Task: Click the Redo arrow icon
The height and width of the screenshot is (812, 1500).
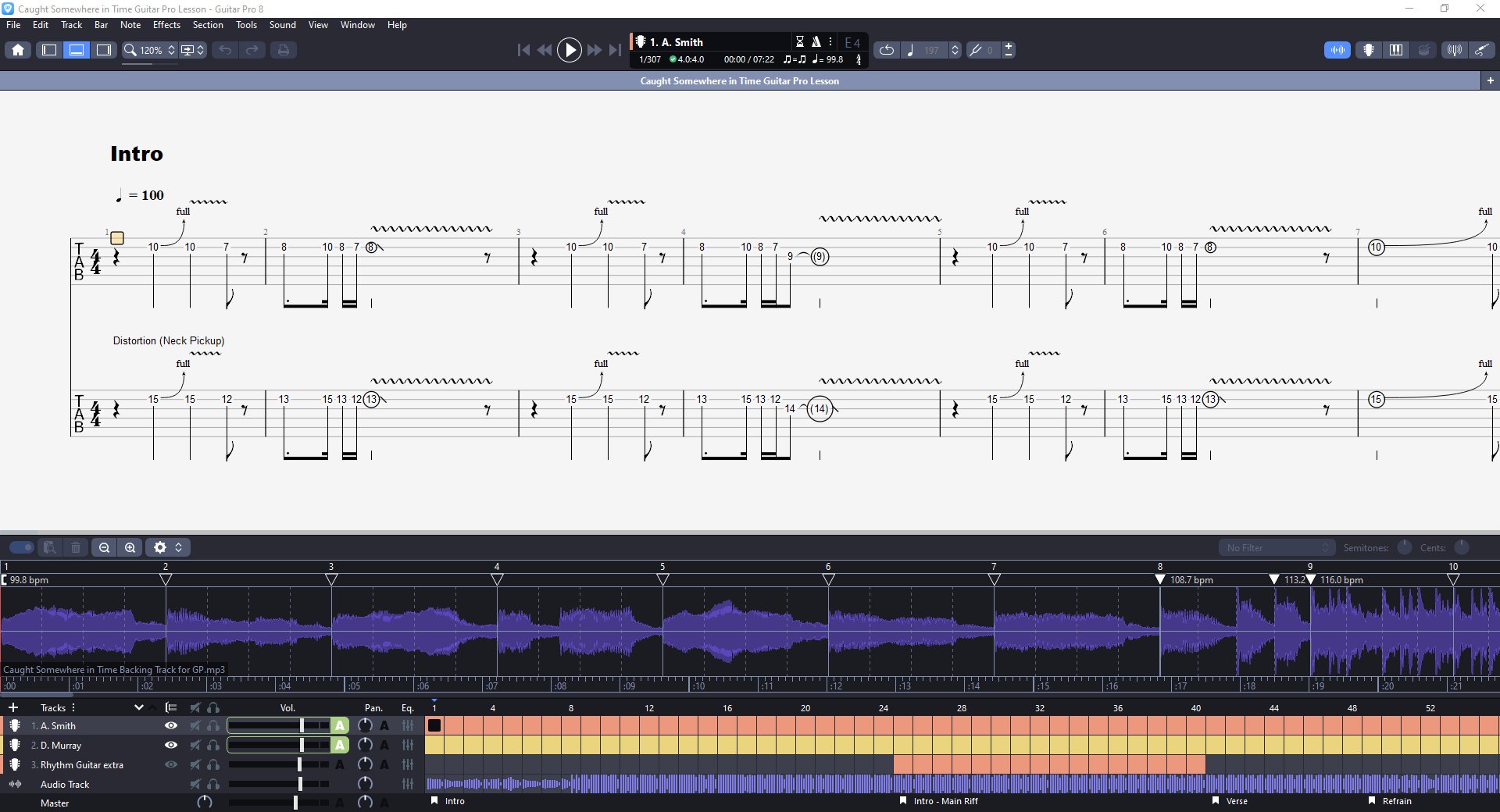Action: tap(252, 50)
